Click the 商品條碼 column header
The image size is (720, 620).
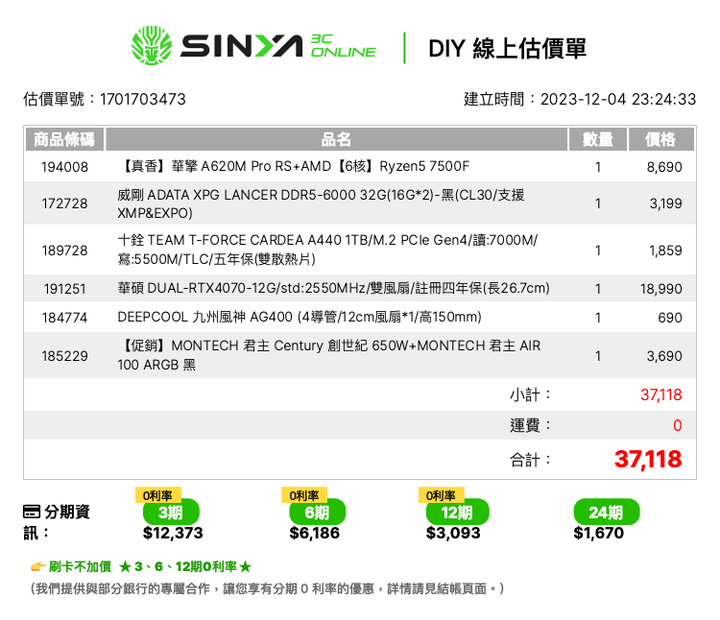tap(64, 139)
